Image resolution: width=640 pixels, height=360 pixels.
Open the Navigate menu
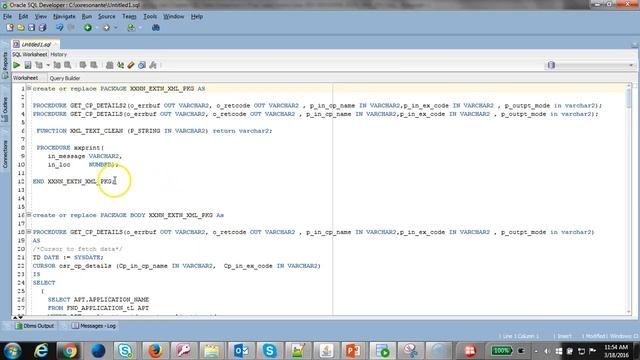coord(64,17)
